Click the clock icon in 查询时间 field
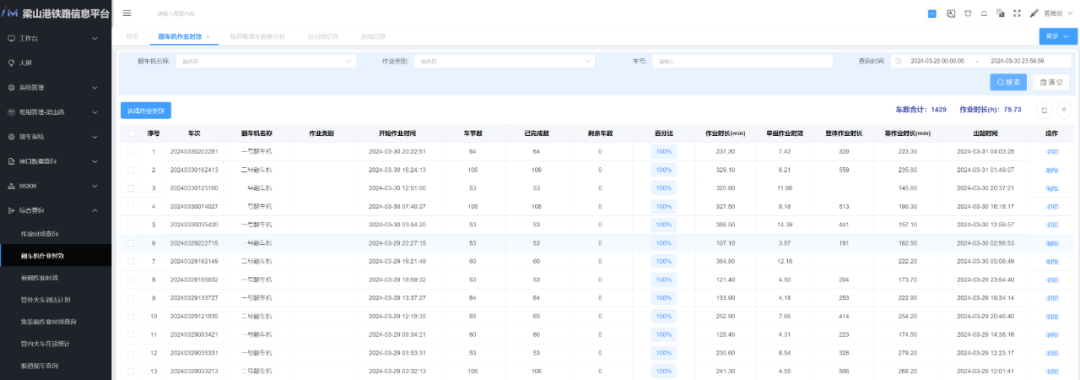 click(898, 61)
